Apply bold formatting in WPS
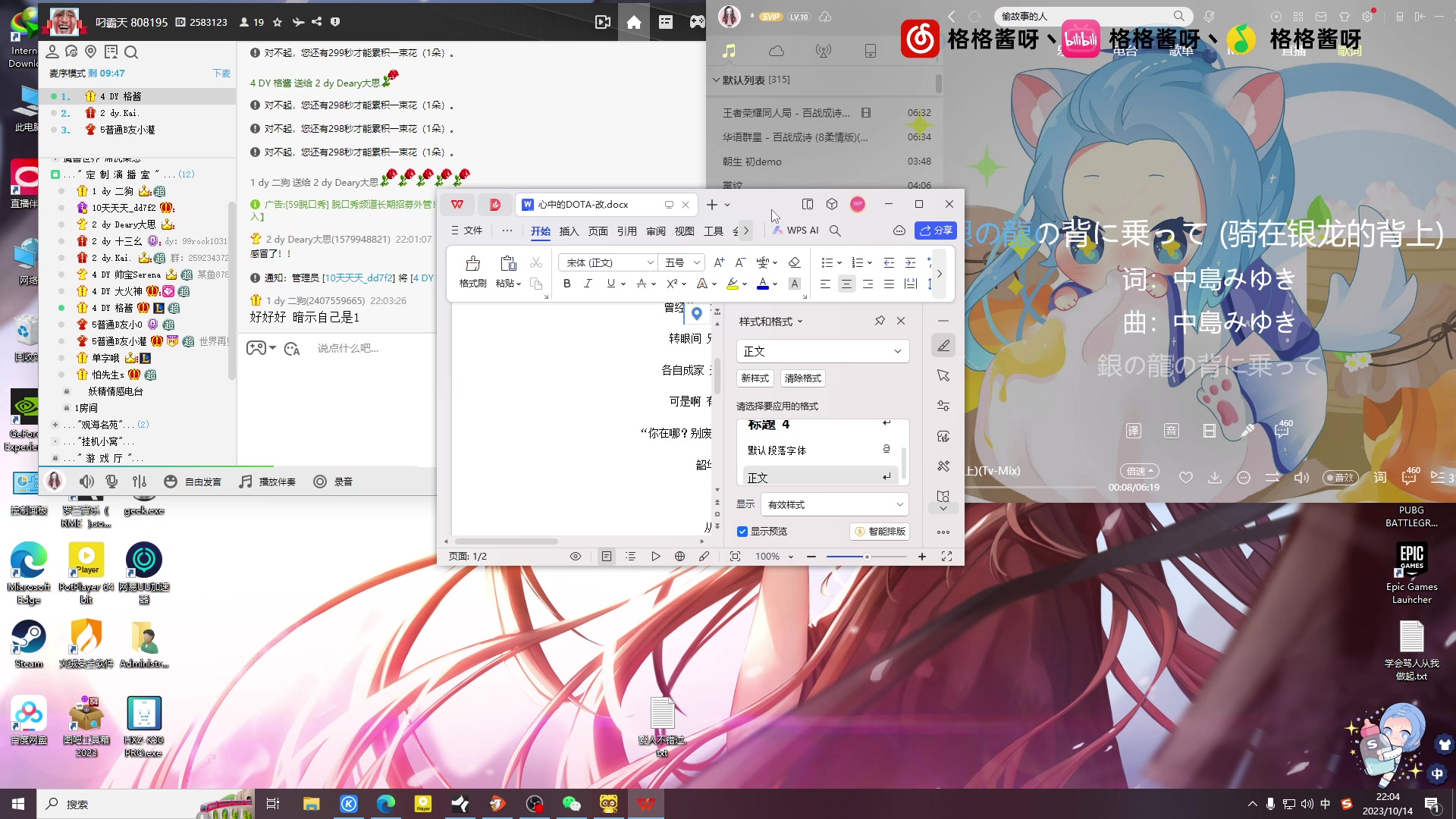1456x819 pixels. (x=566, y=284)
